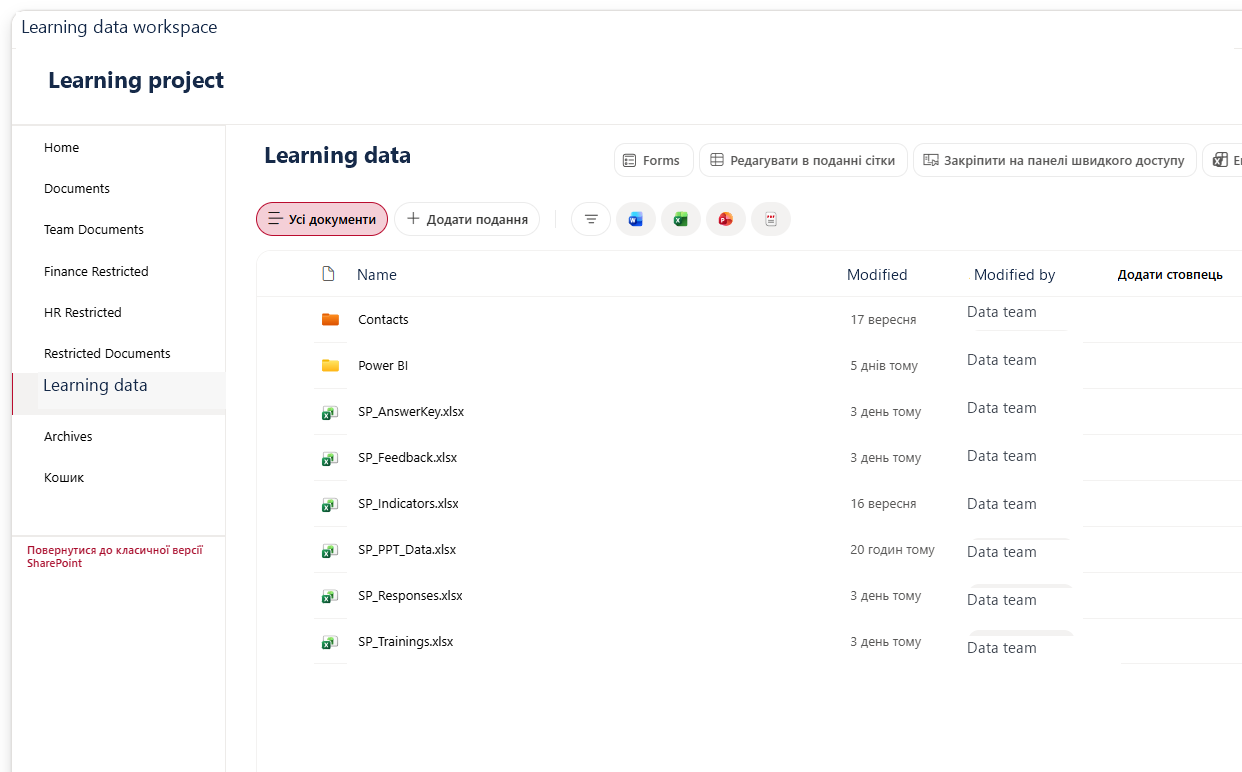Click Закріпити на панелі швидкого доступу
This screenshot has height=772, width=1242.
(1055, 160)
